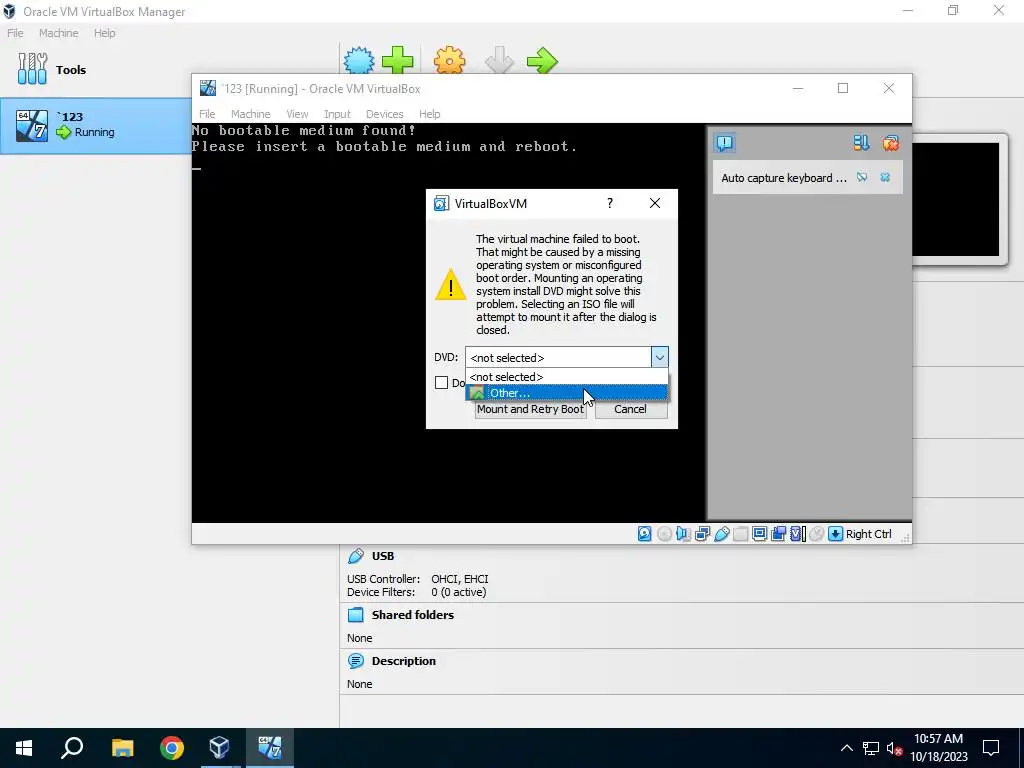This screenshot has height=768, width=1024.
Task: Click the keep-finished-progresses toggle icon in notification panel
Action: (861, 143)
